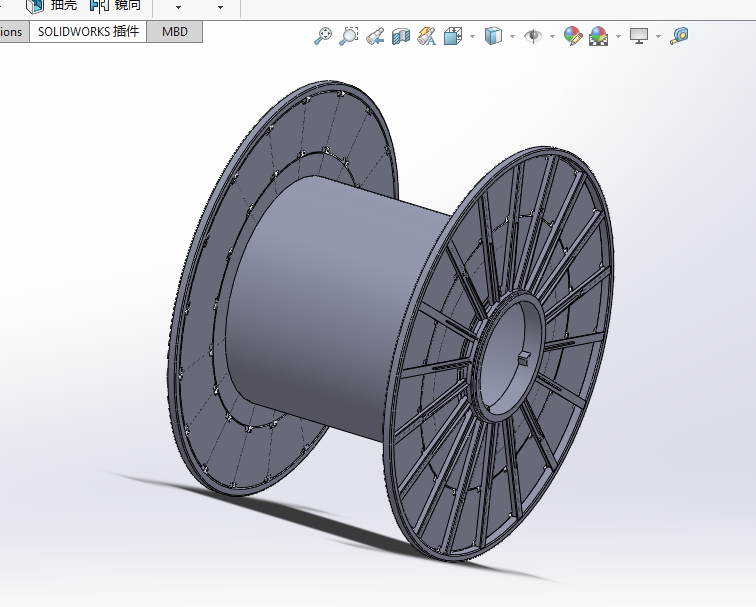
Task: Click the Zoom to Fit icon
Action: tap(323, 37)
